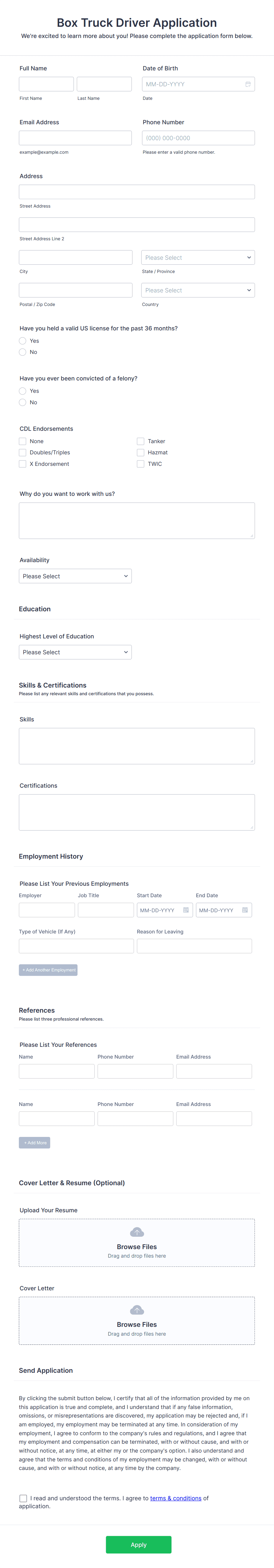This screenshot has height=1568, width=274.
Task: Select No for felony conviction question
Action: 22,402
